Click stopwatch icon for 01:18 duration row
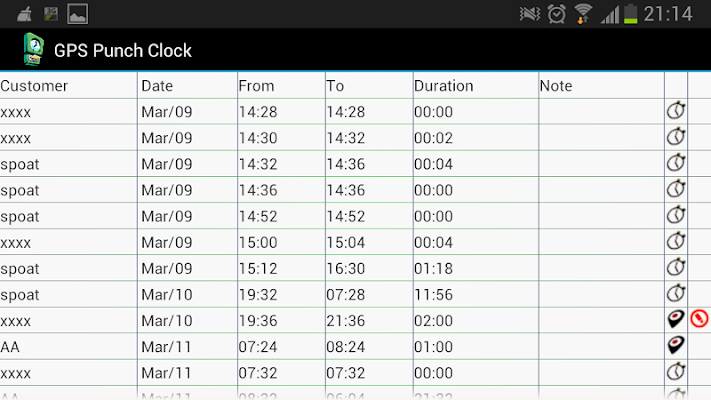Screen dimensions: 711x400 [676, 268]
